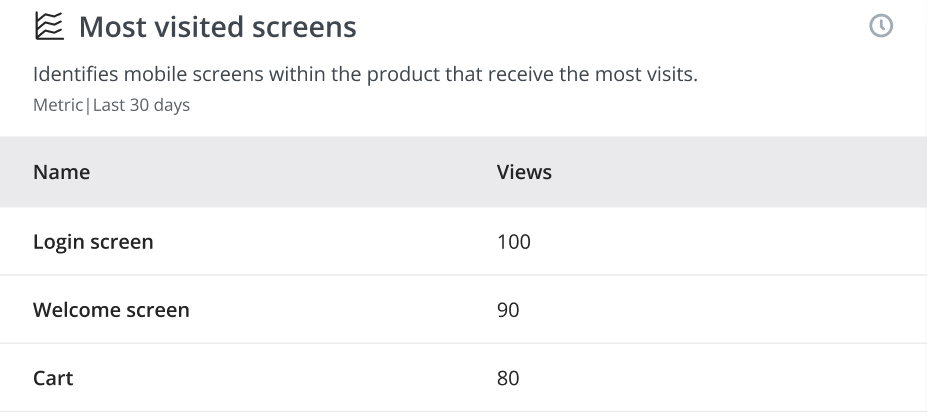
Task: Click the divider line below Cart row
Action: pos(464,411)
